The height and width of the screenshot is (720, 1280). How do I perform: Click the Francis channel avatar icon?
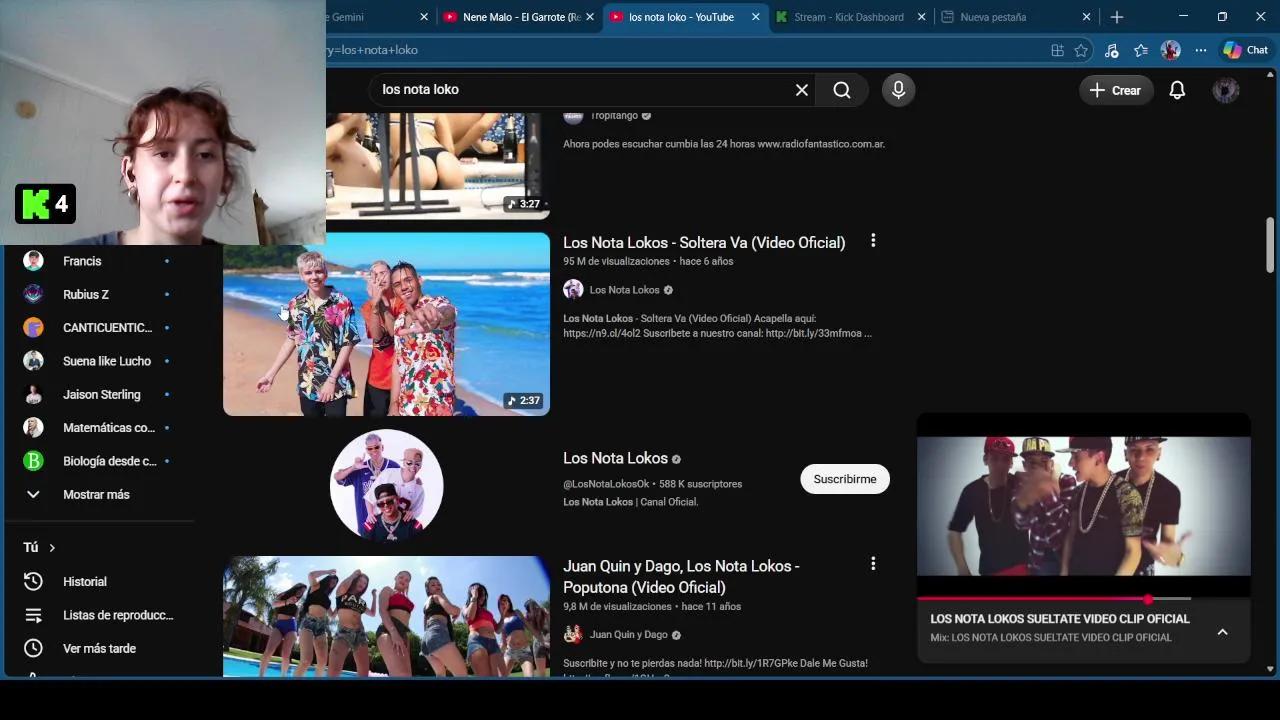point(33,261)
